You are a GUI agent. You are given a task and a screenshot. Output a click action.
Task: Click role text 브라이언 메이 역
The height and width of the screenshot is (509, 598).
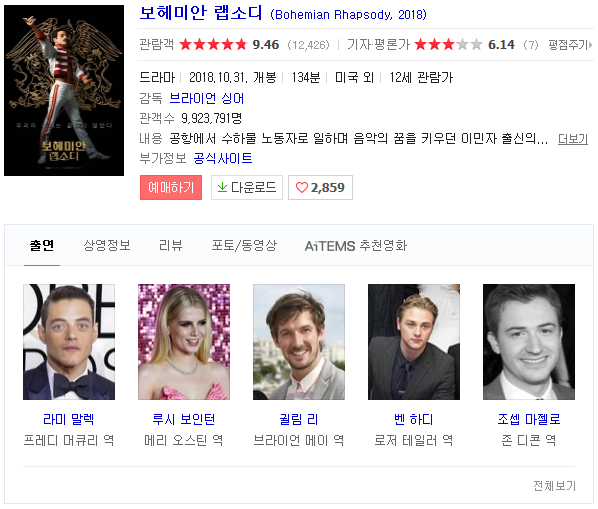point(299,441)
